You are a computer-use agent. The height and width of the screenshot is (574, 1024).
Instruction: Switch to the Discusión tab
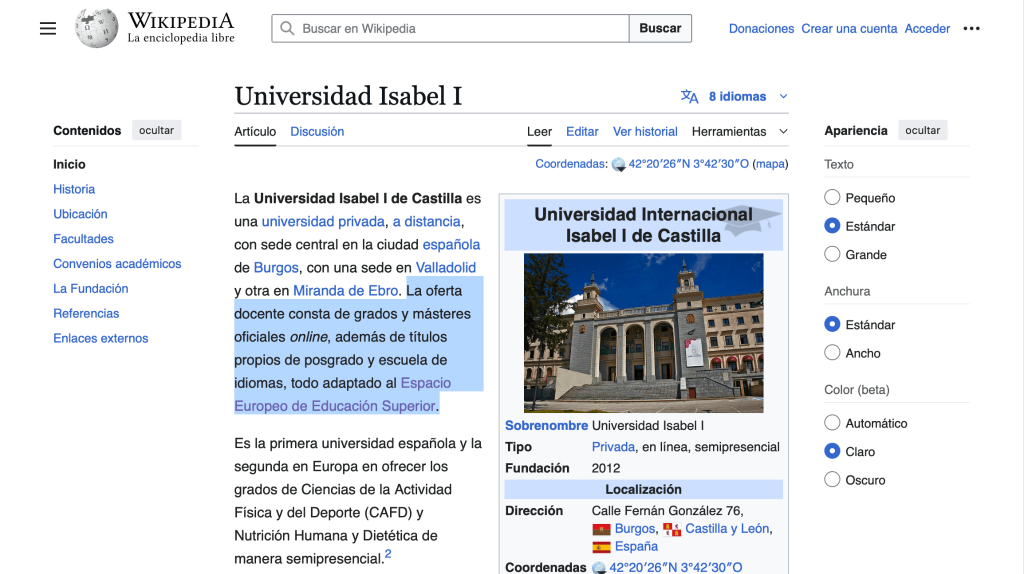click(317, 131)
